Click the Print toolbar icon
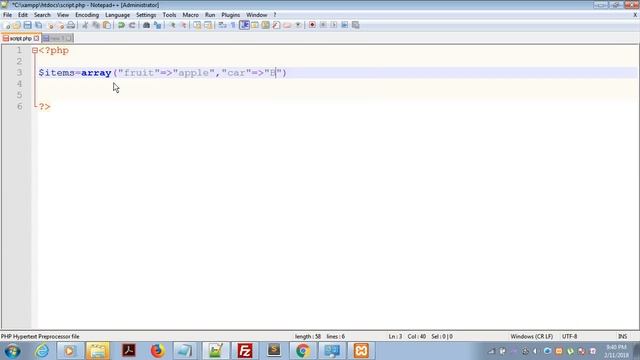This screenshot has width=640, height=360. [71, 25]
